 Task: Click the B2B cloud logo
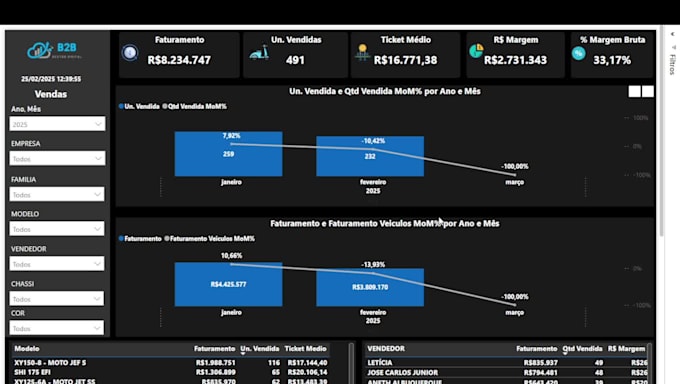[54, 50]
